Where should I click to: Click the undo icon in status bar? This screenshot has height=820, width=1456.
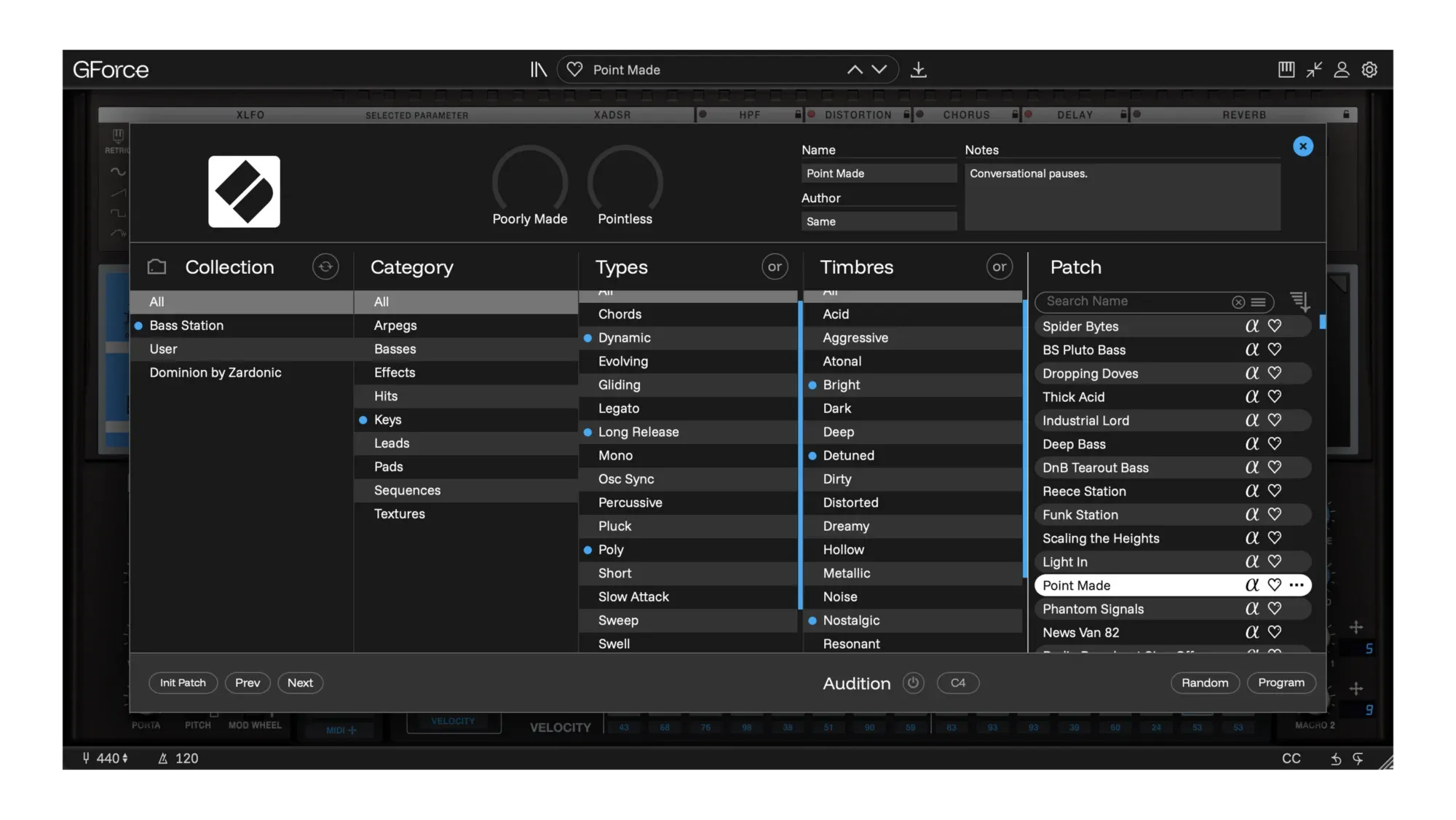click(x=1336, y=759)
